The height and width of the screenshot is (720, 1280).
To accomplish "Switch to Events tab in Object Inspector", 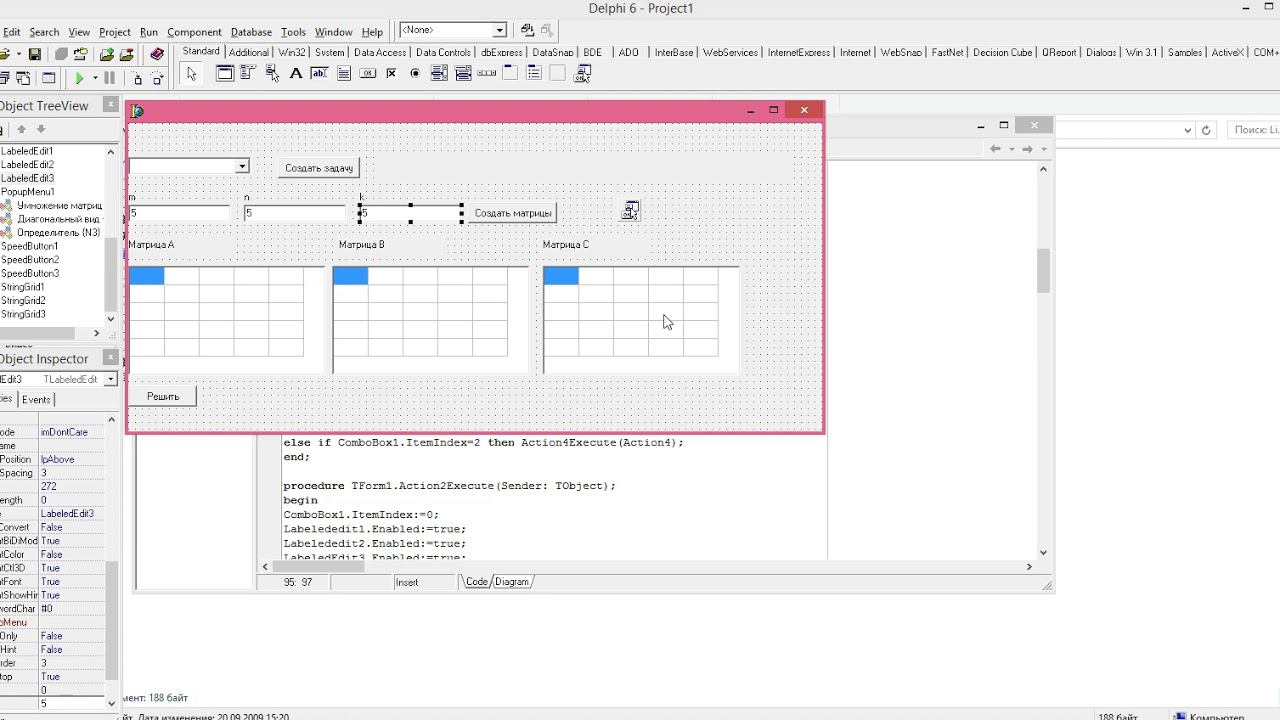I will (36, 399).
